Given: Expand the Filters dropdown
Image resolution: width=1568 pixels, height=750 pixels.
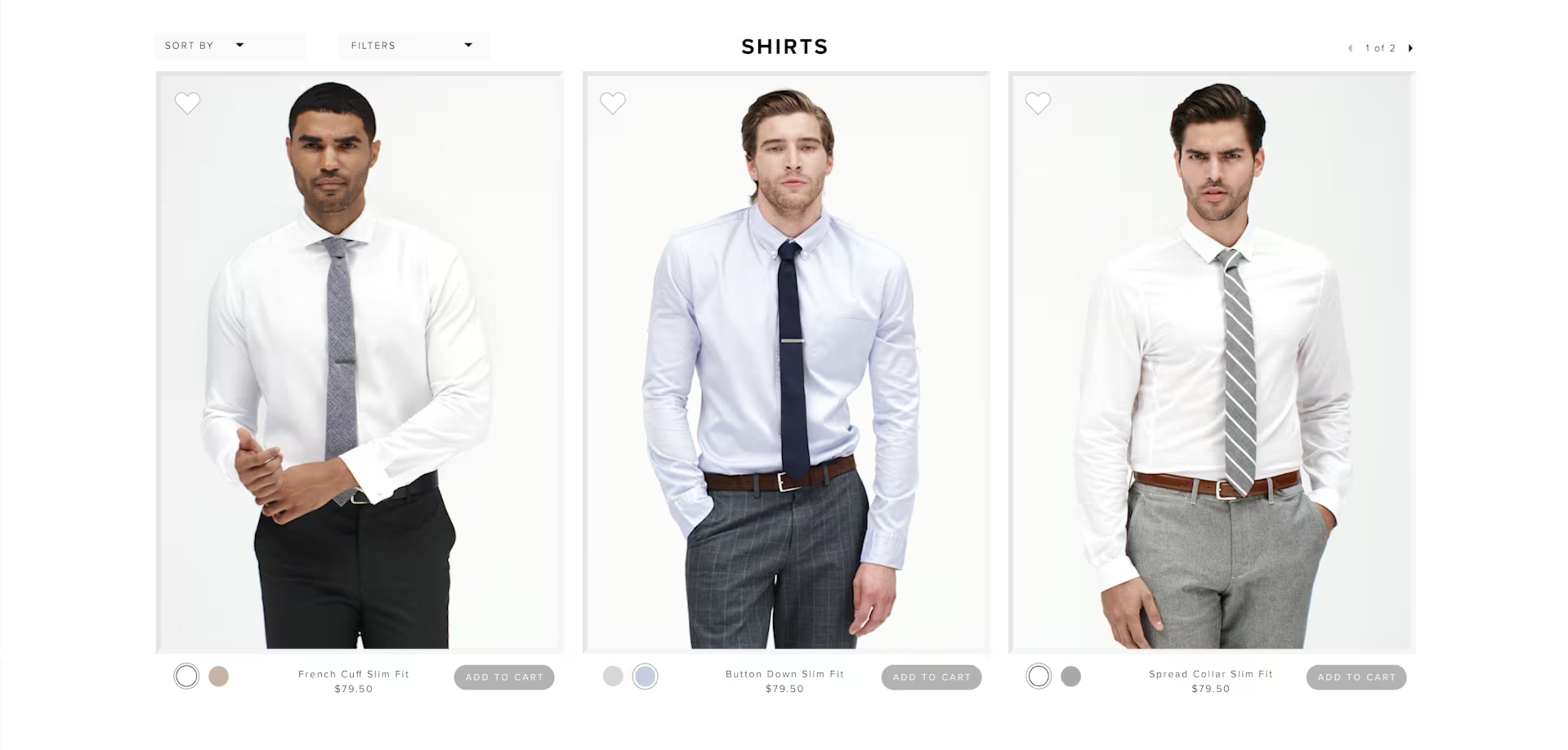Looking at the screenshot, I should (414, 46).
